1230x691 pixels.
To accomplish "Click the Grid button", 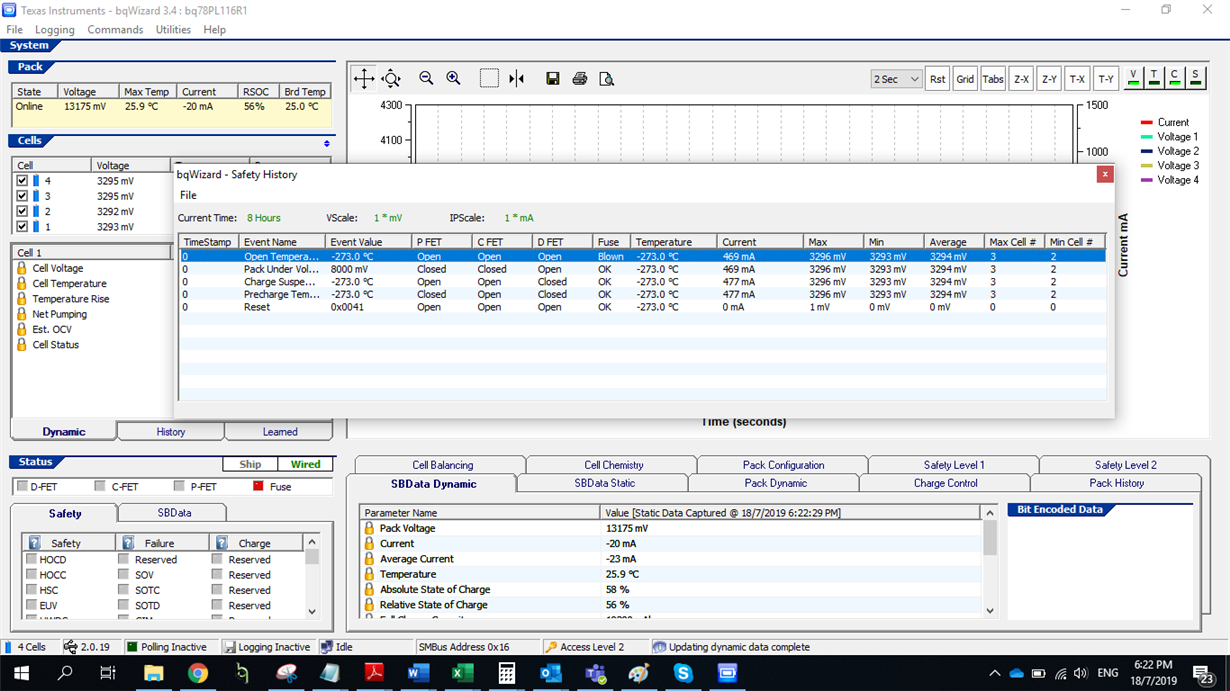I will point(965,79).
